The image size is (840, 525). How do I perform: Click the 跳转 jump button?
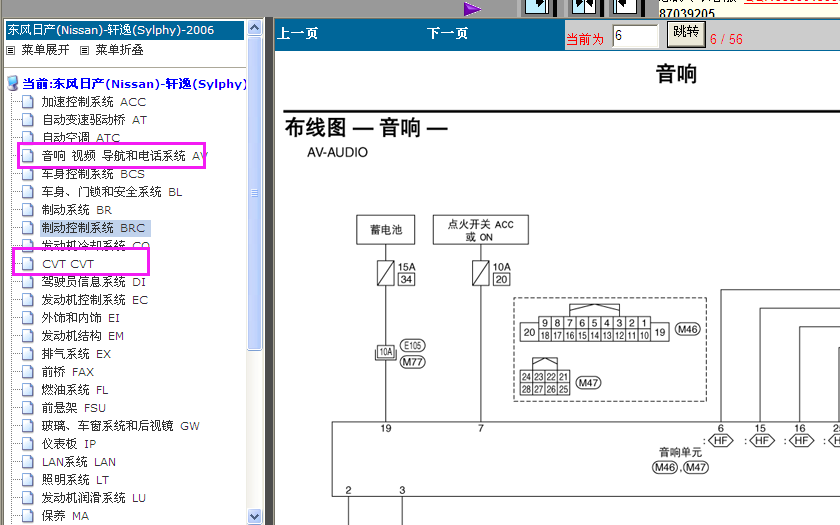(686, 33)
